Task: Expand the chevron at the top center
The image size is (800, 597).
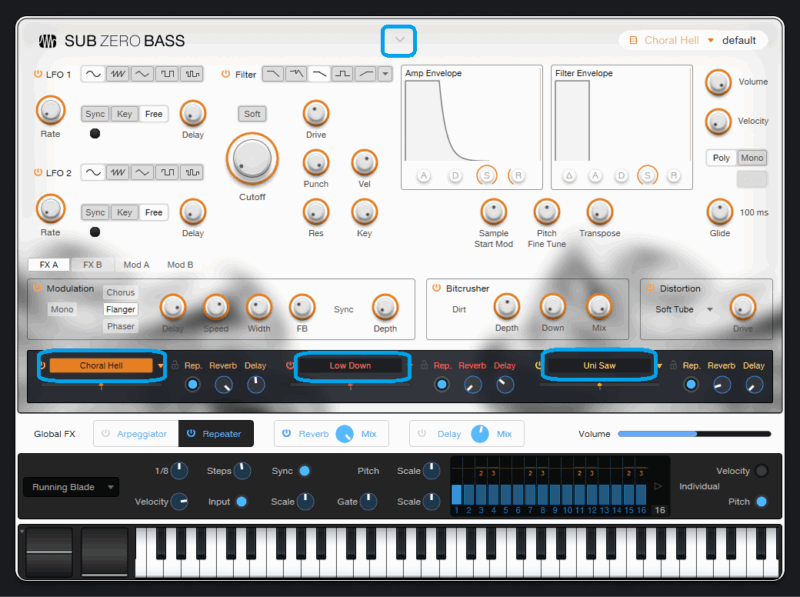Action: tap(399, 40)
